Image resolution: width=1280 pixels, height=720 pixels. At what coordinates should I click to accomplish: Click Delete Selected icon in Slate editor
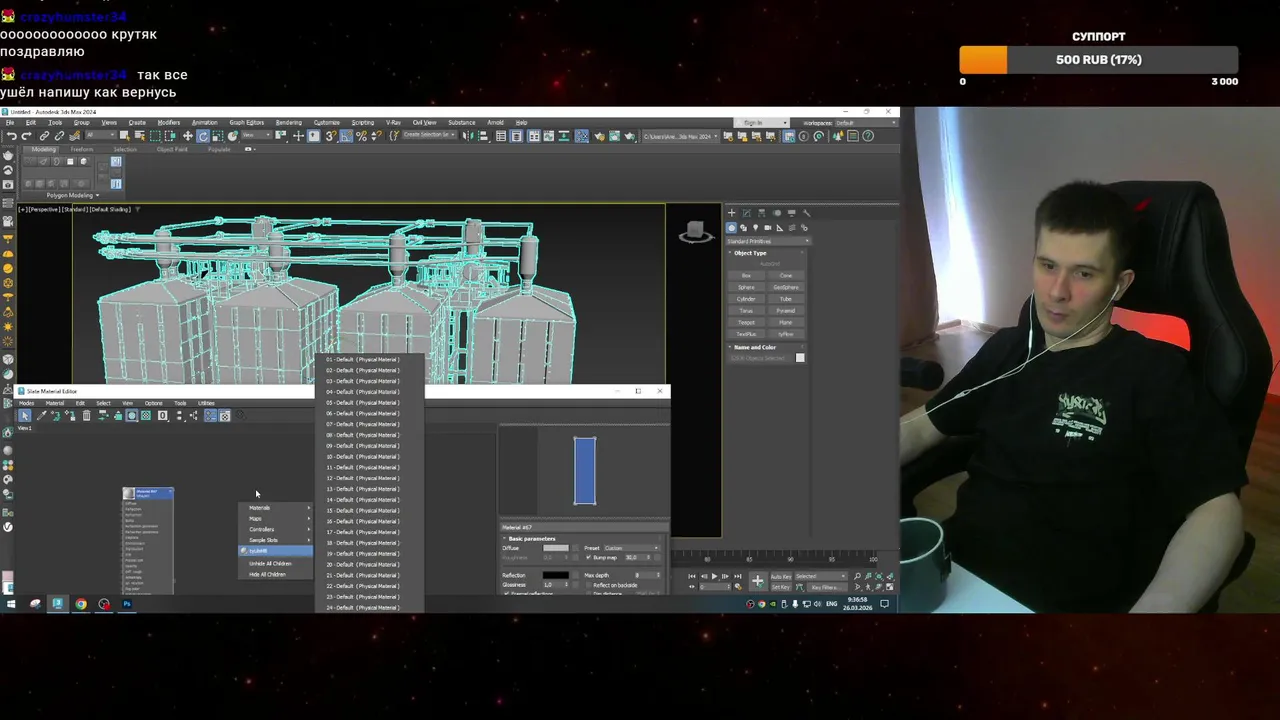tap(87, 416)
